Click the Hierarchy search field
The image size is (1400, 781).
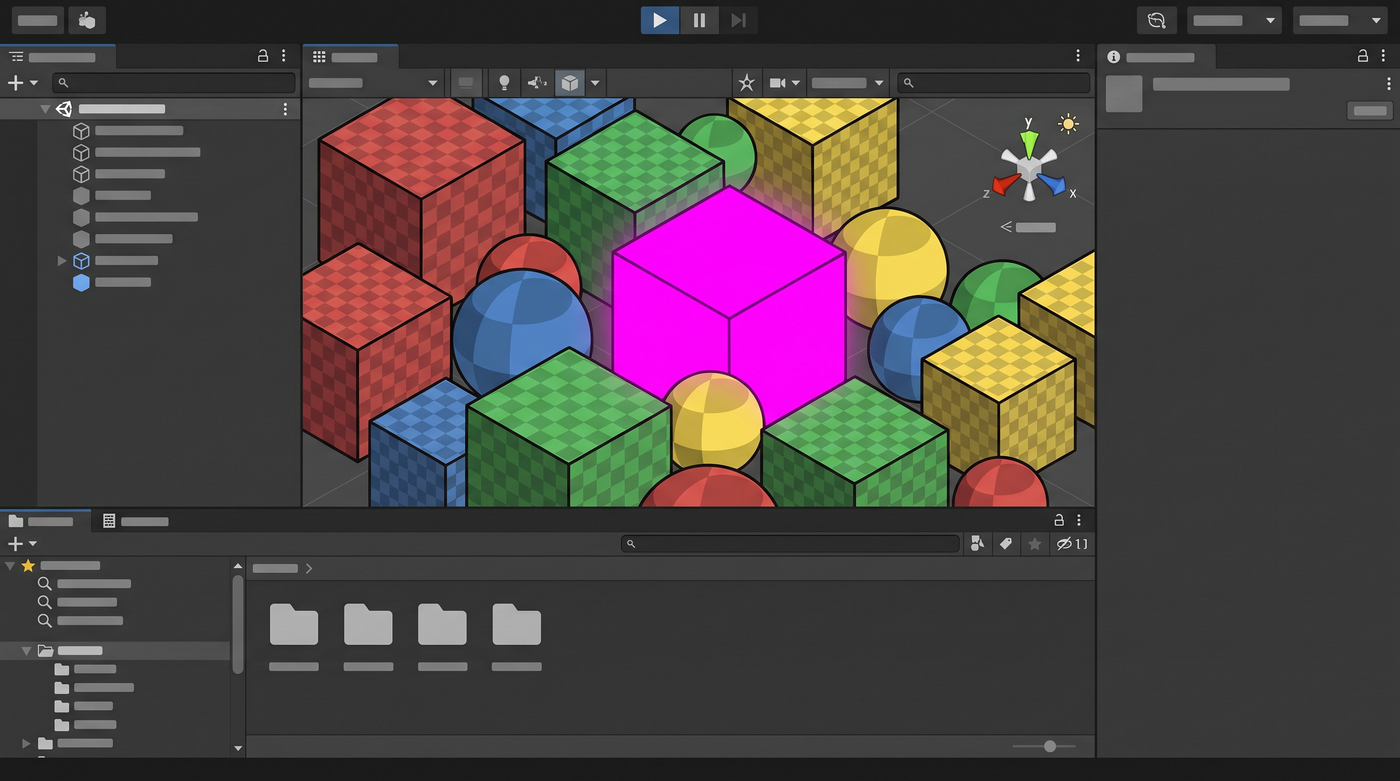175,83
